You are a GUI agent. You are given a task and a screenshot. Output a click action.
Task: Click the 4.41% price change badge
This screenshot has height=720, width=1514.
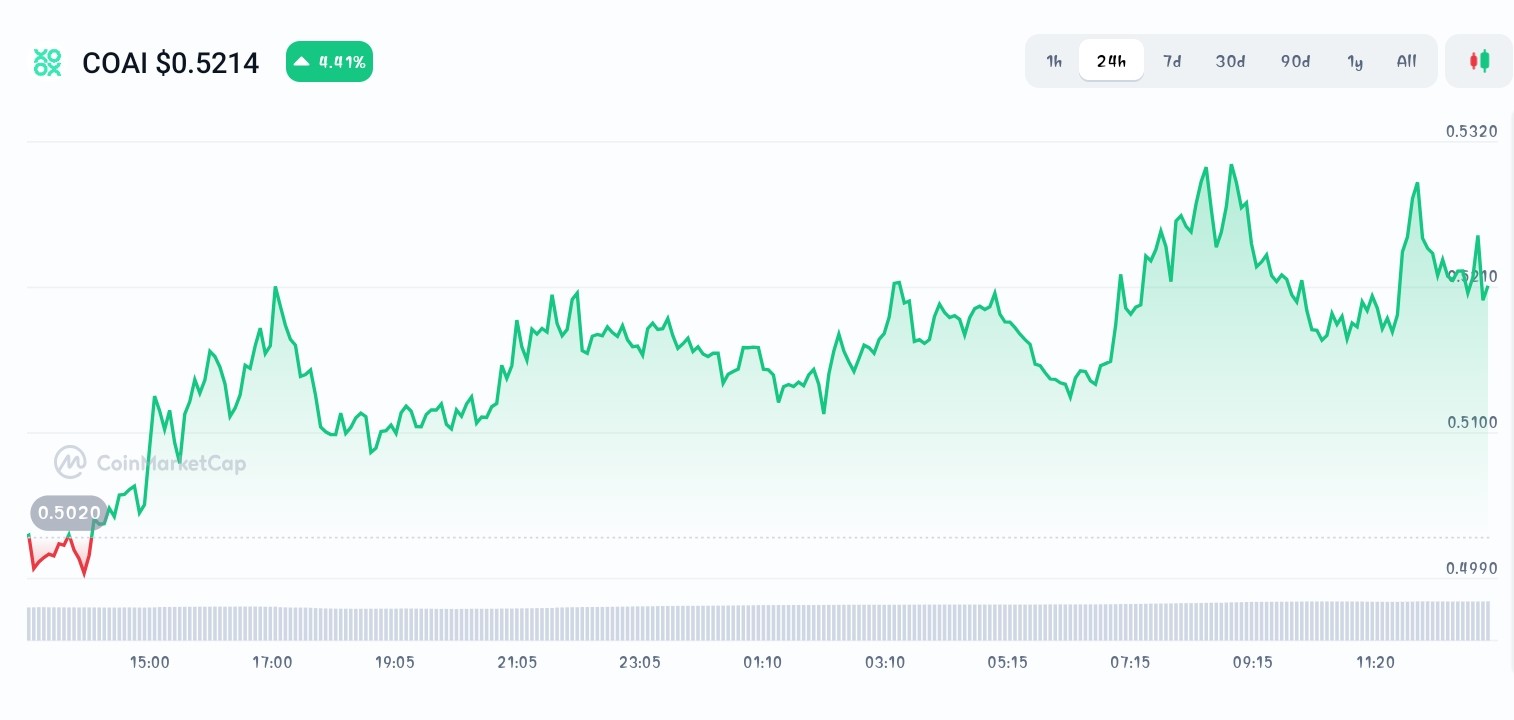coord(329,62)
